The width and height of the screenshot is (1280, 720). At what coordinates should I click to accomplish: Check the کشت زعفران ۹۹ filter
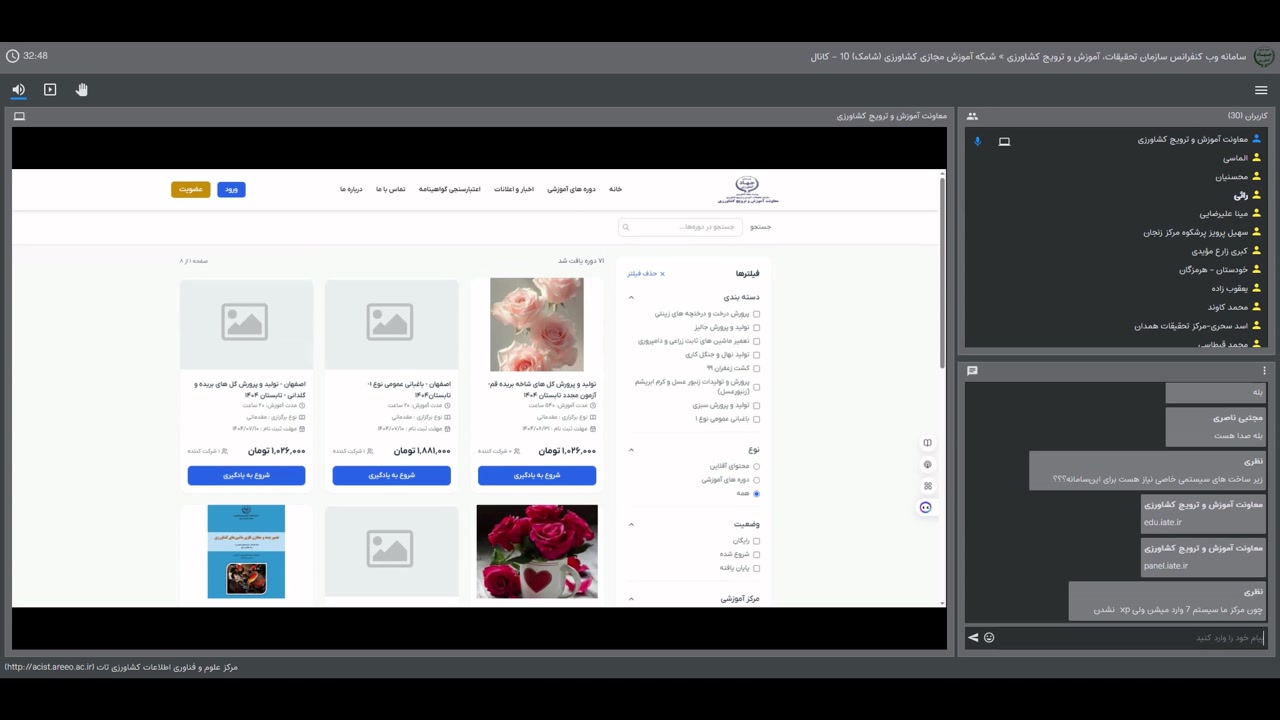[x=756, y=368]
